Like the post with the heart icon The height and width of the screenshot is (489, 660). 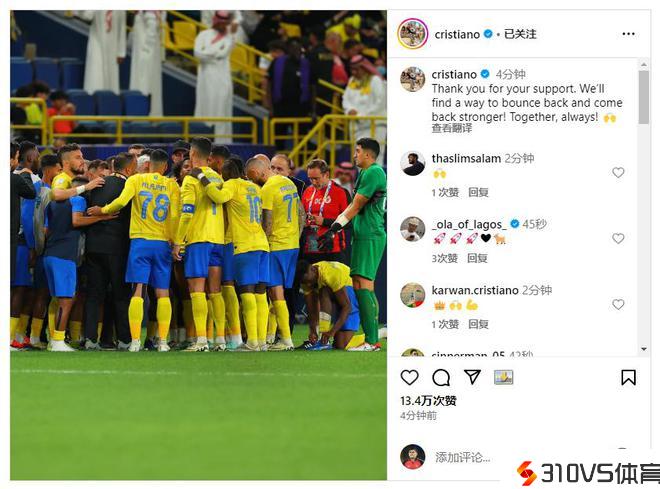pos(409,377)
